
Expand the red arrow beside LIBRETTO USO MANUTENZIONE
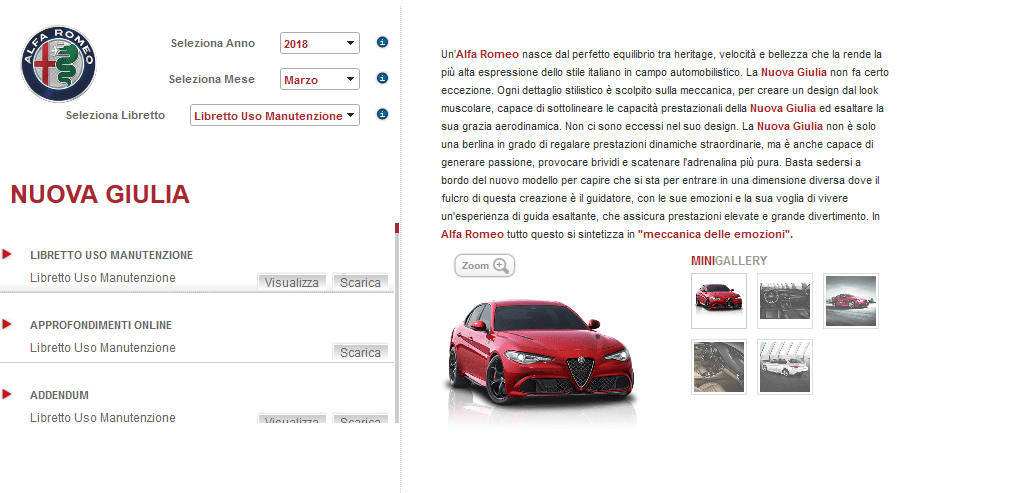pyautogui.click(x=7, y=254)
